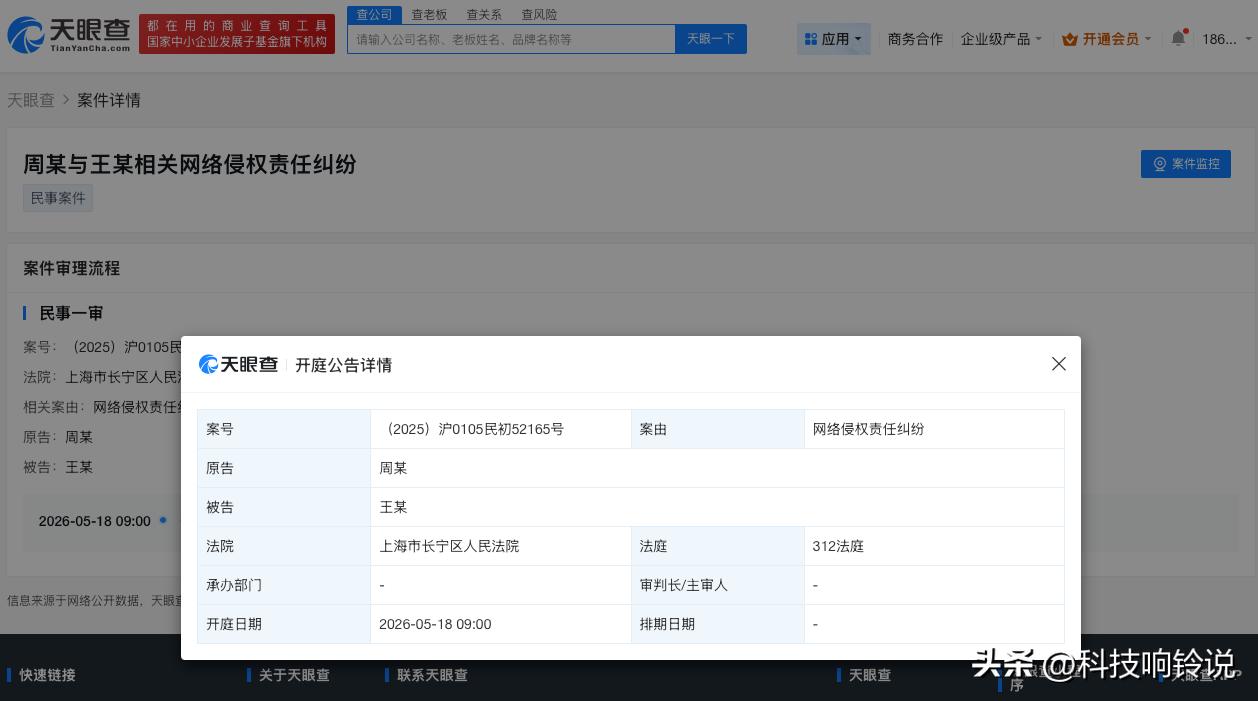Screen dimensions: 1258x701
Task: Switch to the 查老板 search tab
Action: coord(429,14)
